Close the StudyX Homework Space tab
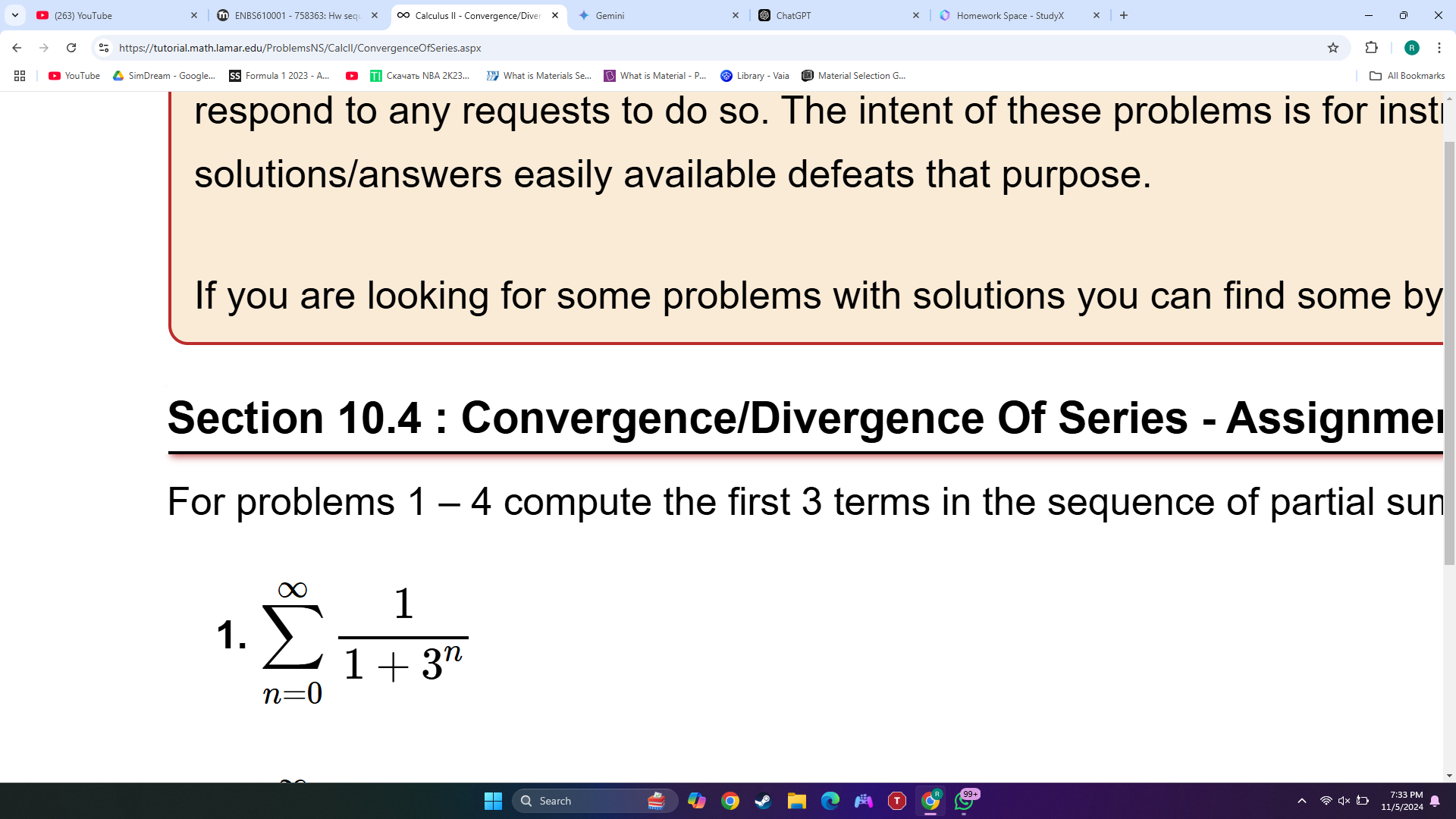The height and width of the screenshot is (819, 1456). [1097, 15]
